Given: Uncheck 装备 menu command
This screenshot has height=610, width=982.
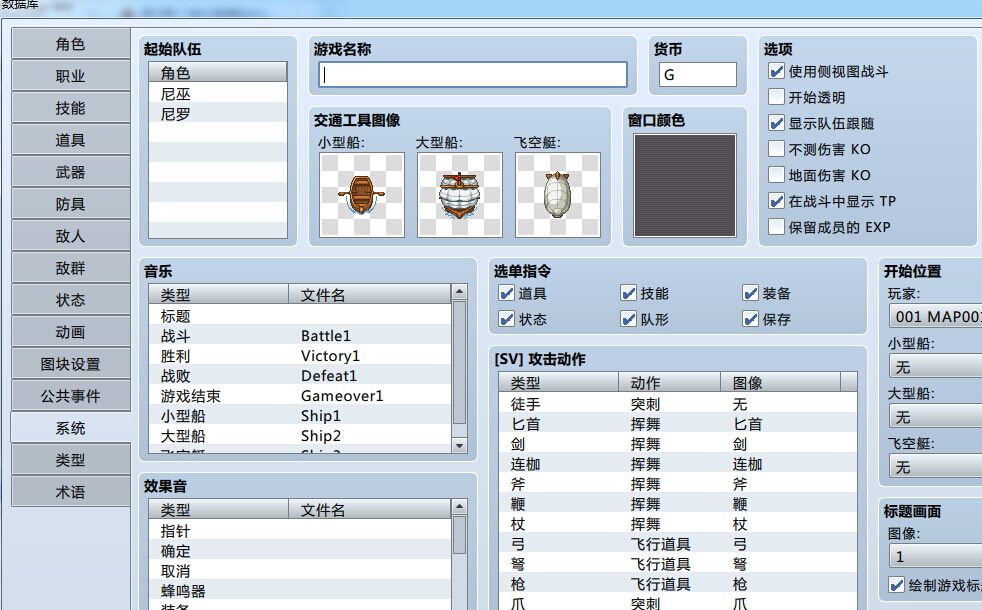Looking at the screenshot, I should click(x=750, y=293).
